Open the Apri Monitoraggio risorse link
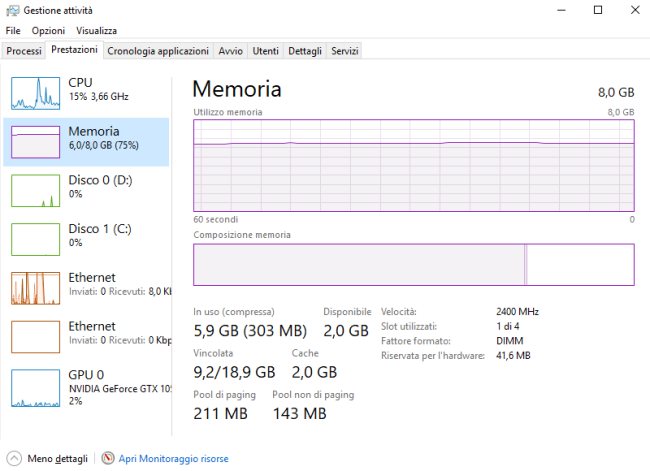The width and height of the screenshot is (650, 471). (x=173, y=458)
